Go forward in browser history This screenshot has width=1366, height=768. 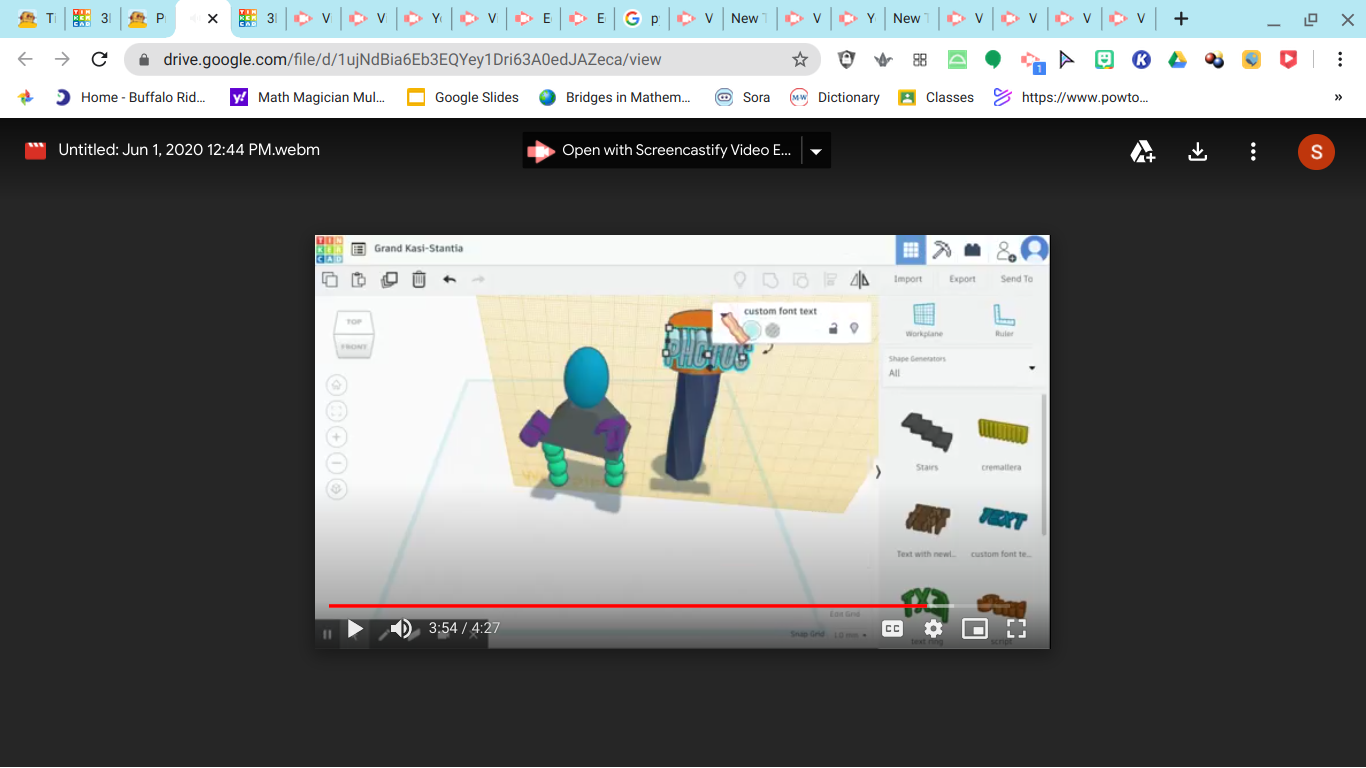[x=62, y=59]
